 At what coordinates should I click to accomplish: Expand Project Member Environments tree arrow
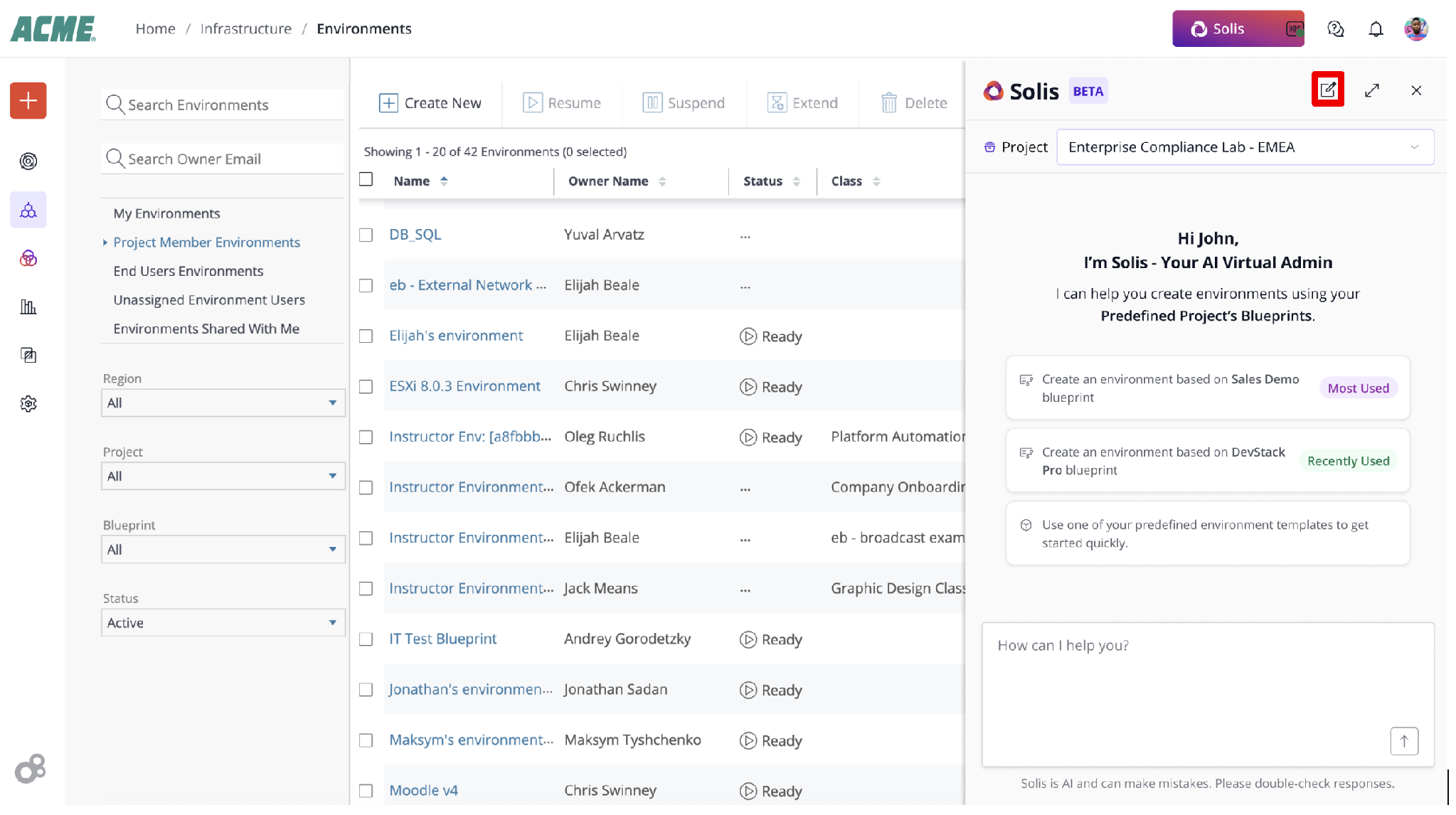coord(105,243)
